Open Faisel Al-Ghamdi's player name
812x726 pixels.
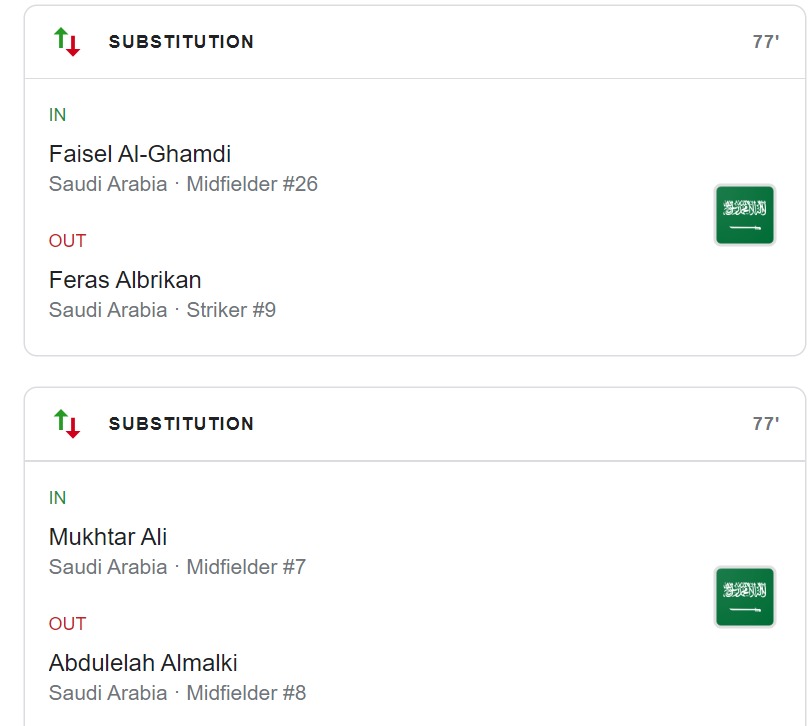click(140, 154)
